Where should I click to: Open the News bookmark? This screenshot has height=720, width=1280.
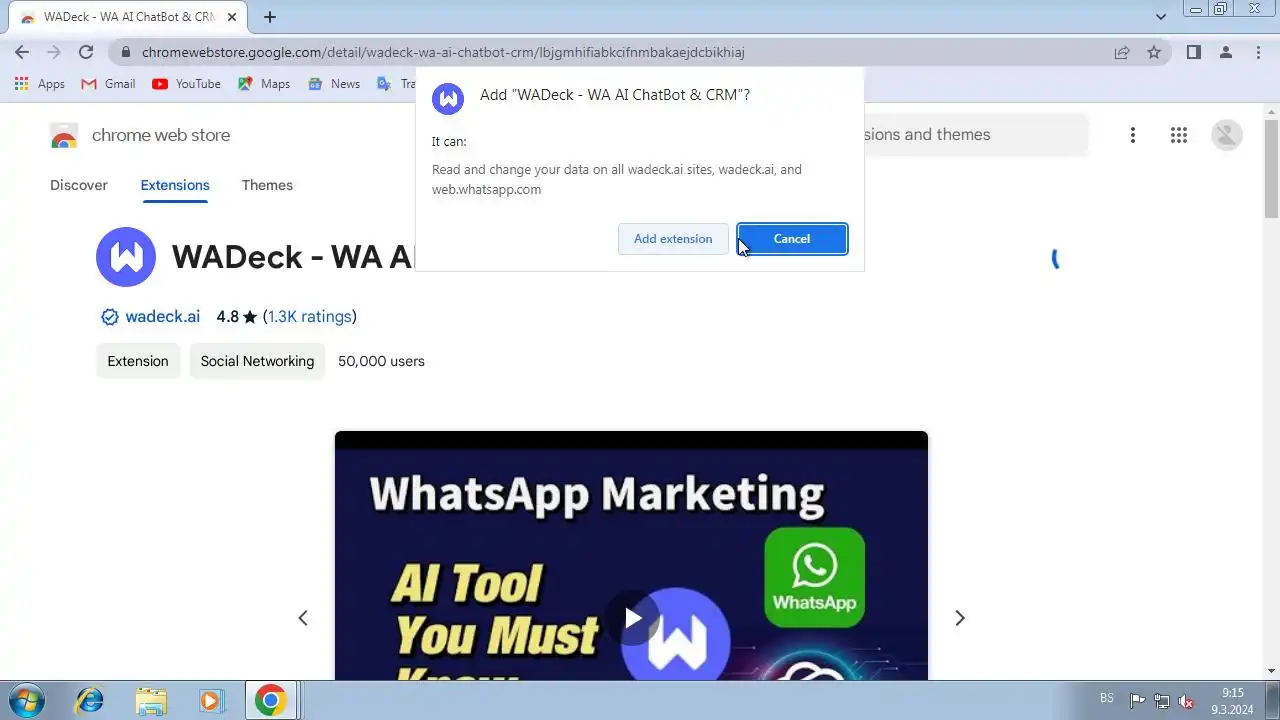(334, 84)
